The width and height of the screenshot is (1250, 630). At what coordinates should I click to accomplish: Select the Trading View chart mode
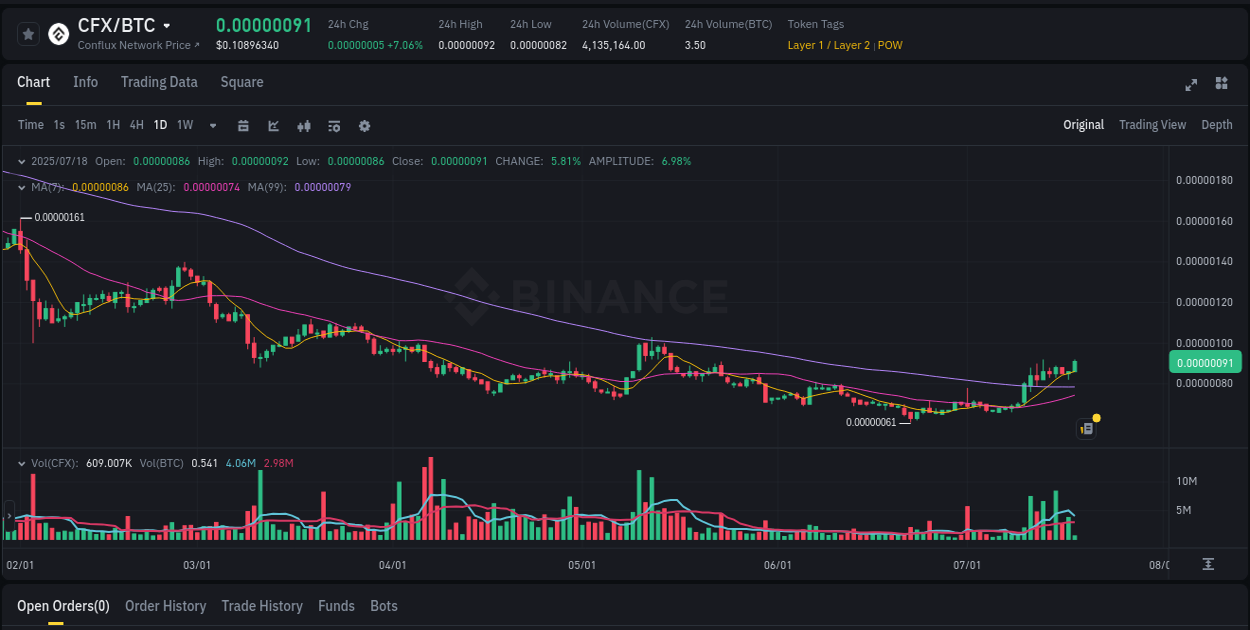1152,125
